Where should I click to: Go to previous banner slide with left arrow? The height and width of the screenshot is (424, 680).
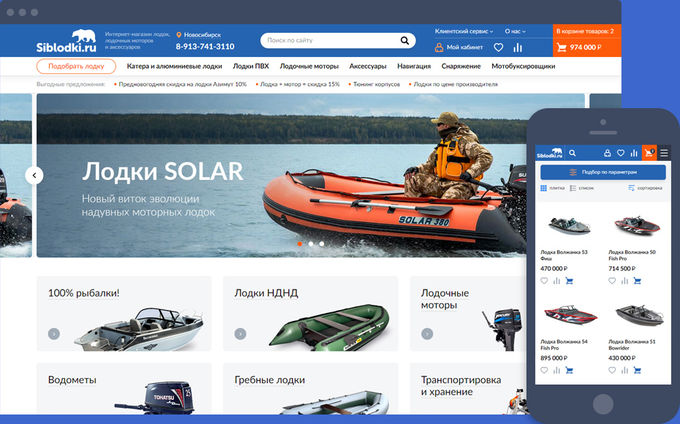point(35,175)
